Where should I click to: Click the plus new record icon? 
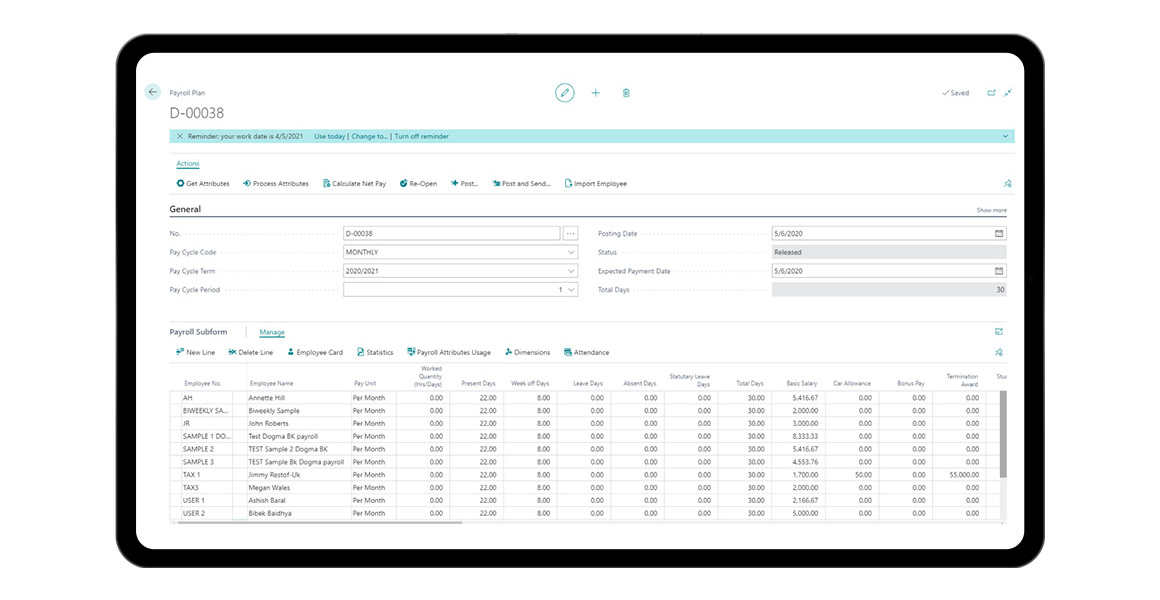coord(596,93)
